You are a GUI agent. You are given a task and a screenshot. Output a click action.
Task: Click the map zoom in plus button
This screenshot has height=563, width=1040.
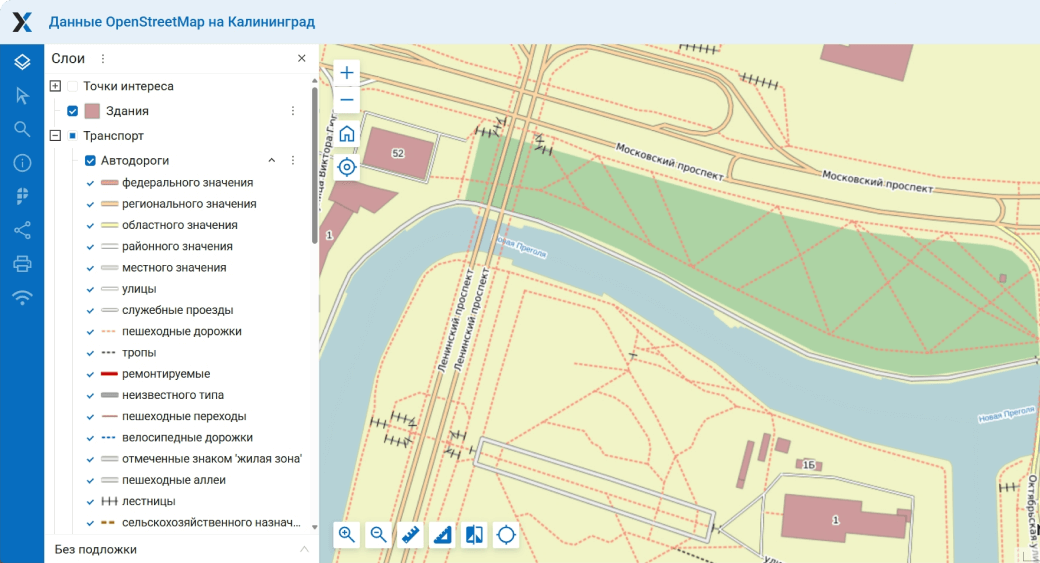click(x=347, y=73)
